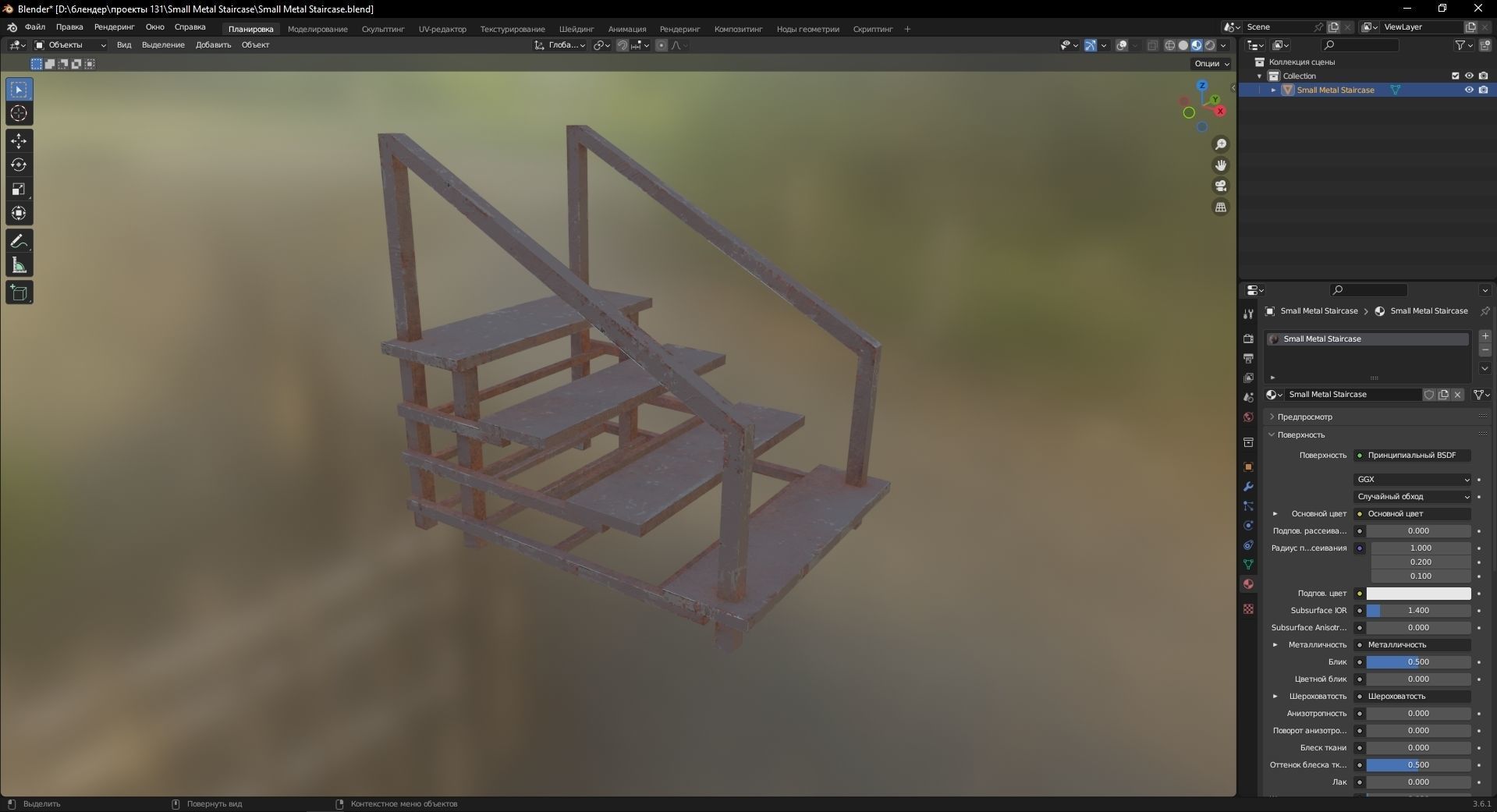Screen dimensions: 1497x812
Task: Switch to material preview shading
Action: (1196, 45)
